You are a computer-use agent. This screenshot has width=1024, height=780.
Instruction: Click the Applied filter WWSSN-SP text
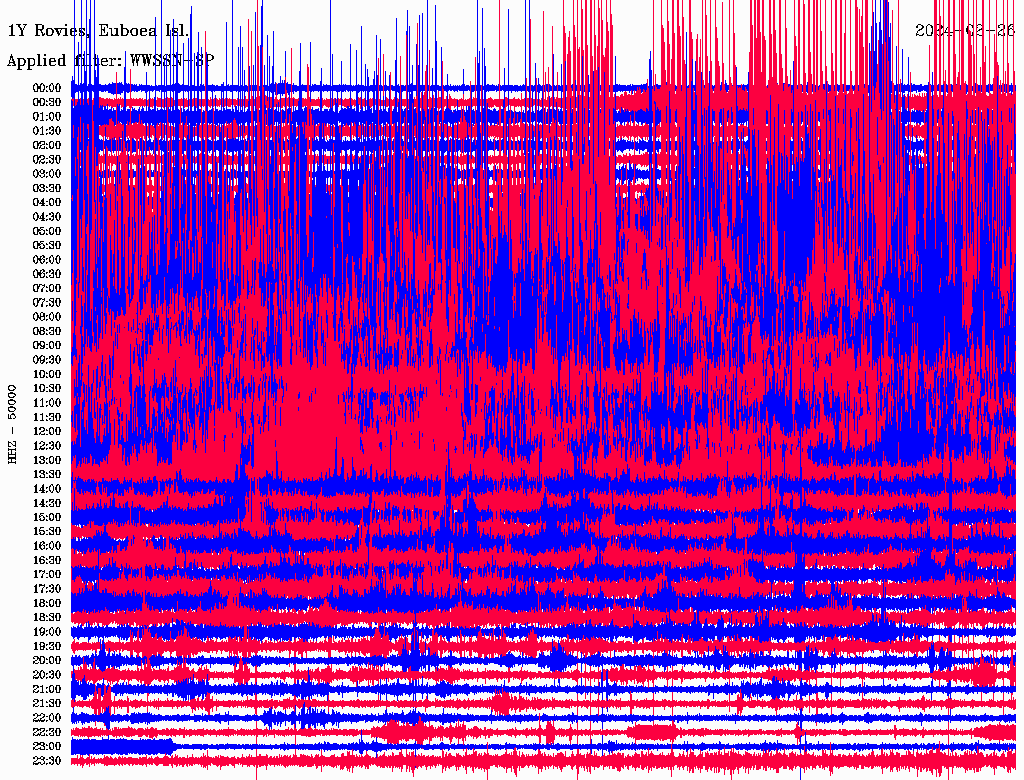tap(110, 61)
